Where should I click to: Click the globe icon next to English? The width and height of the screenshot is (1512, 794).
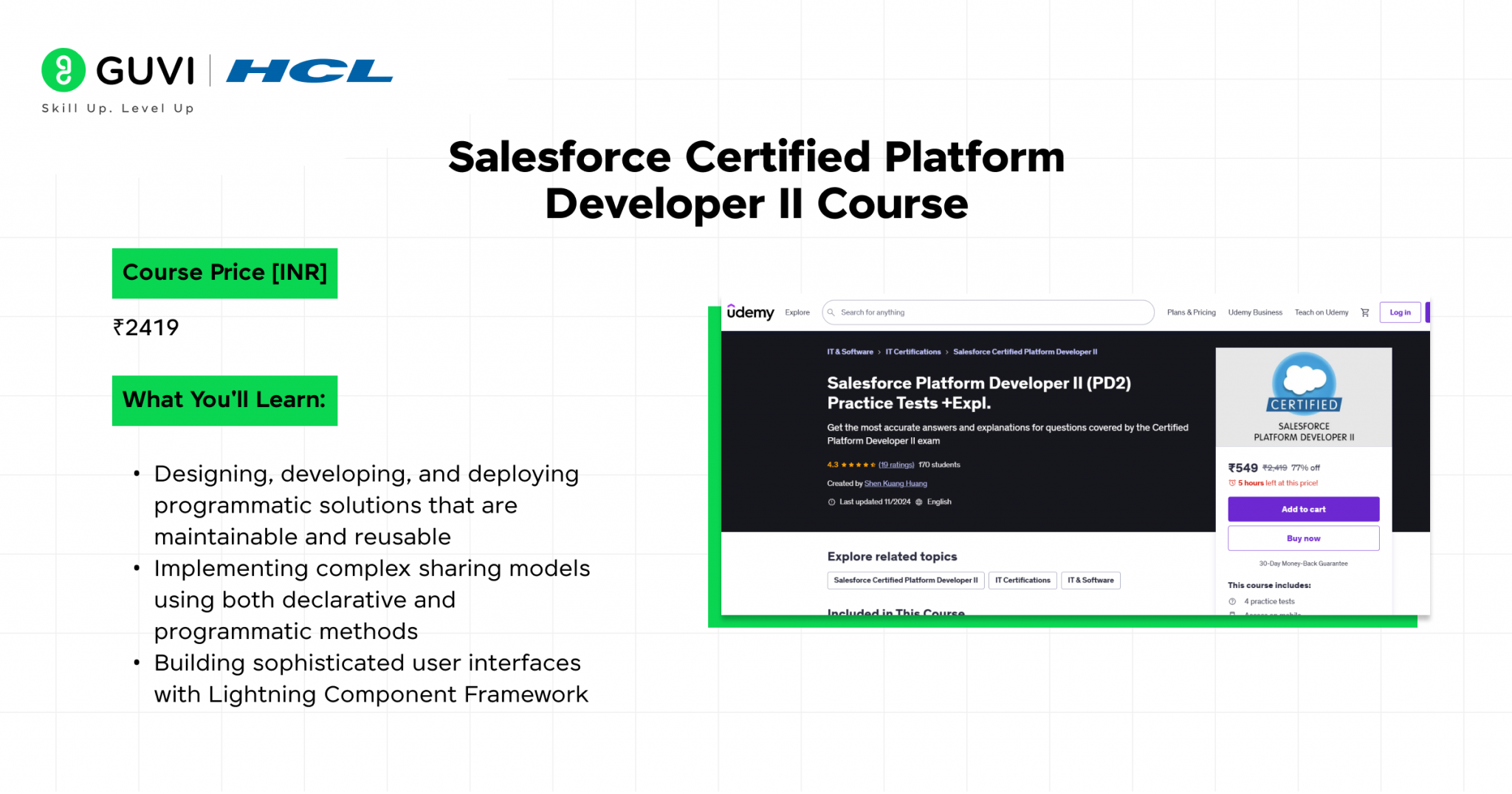click(x=918, y=502)
